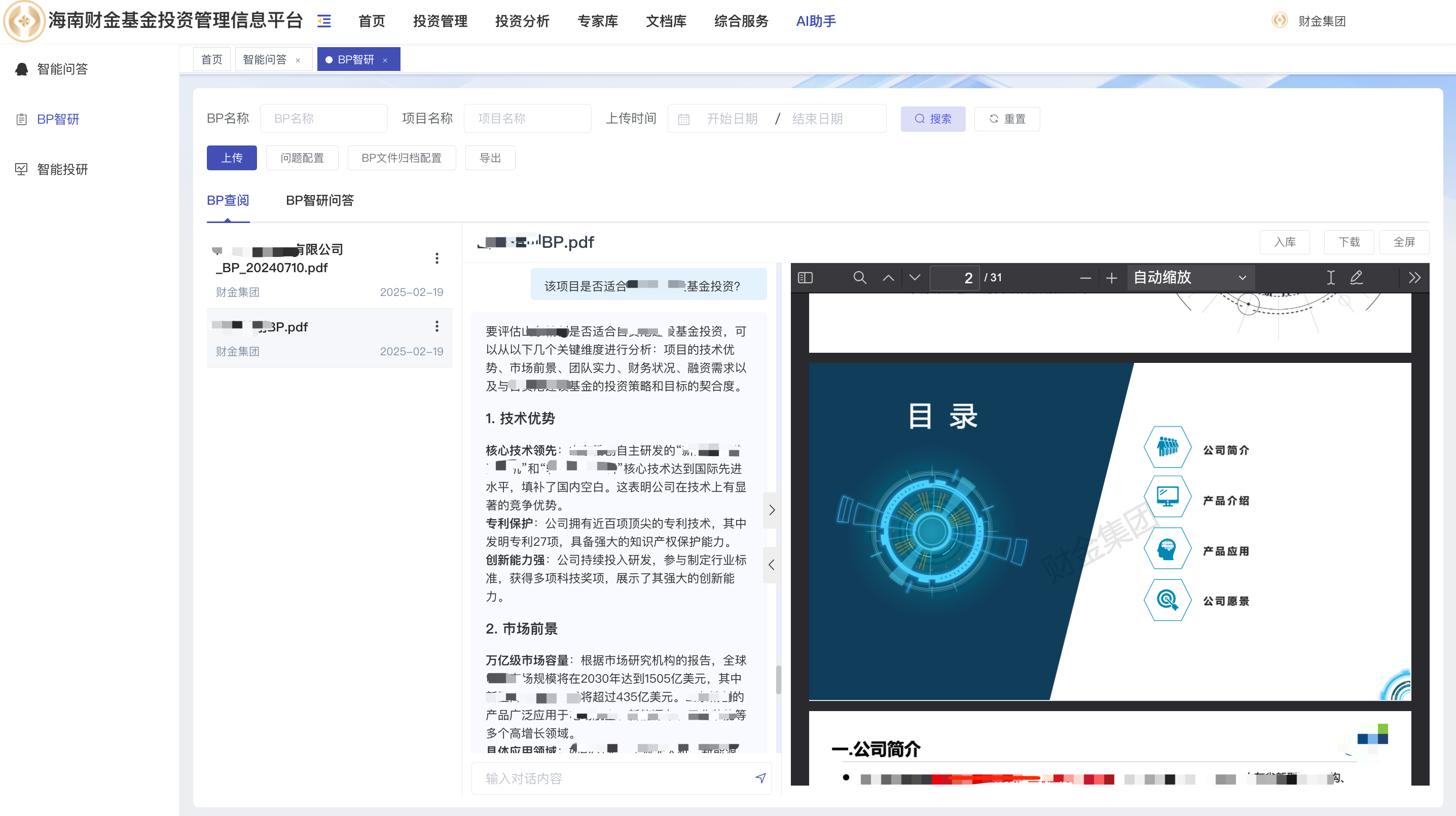Screen dimensions: 1456x816
Task: Click the 全屏 button
Action: click(x=1404, y=242)
